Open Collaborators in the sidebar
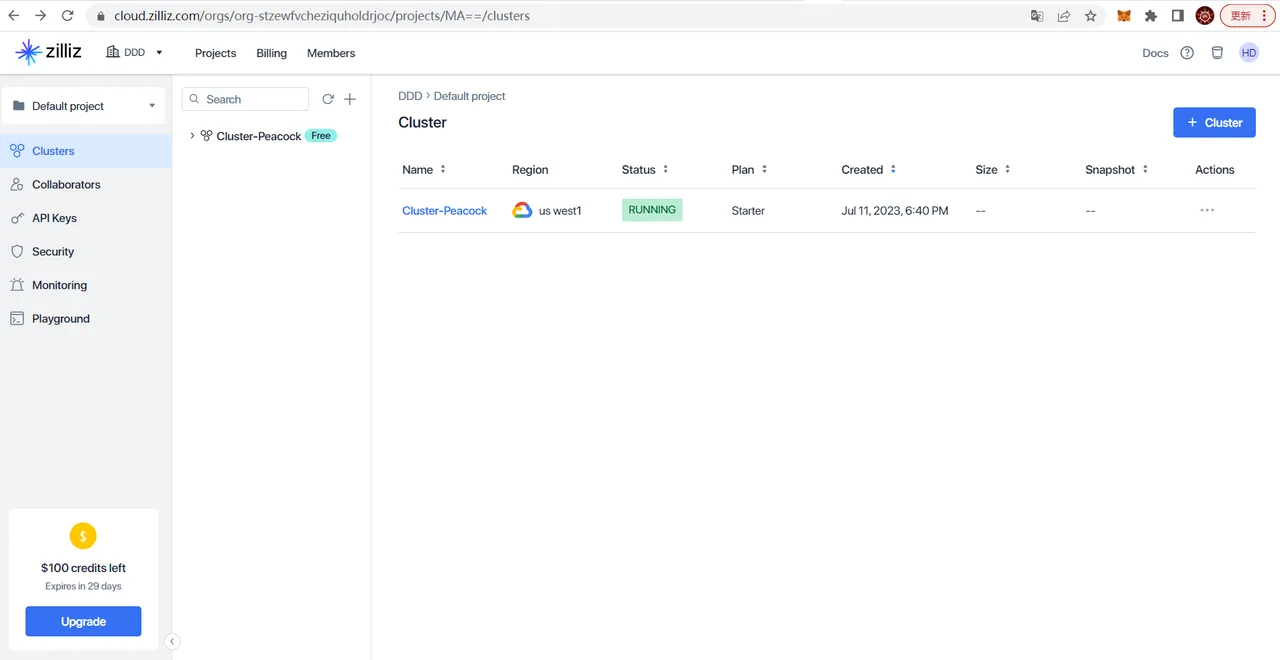The image size is (1280, 660). (86, 184)
